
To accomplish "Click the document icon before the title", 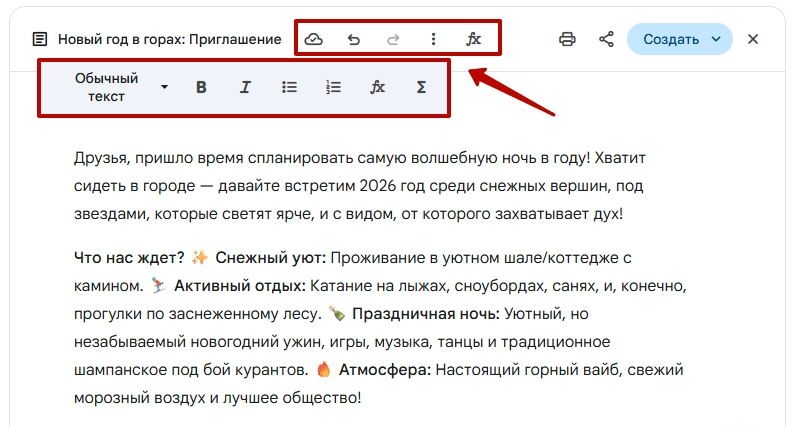I will coord(40,39).
